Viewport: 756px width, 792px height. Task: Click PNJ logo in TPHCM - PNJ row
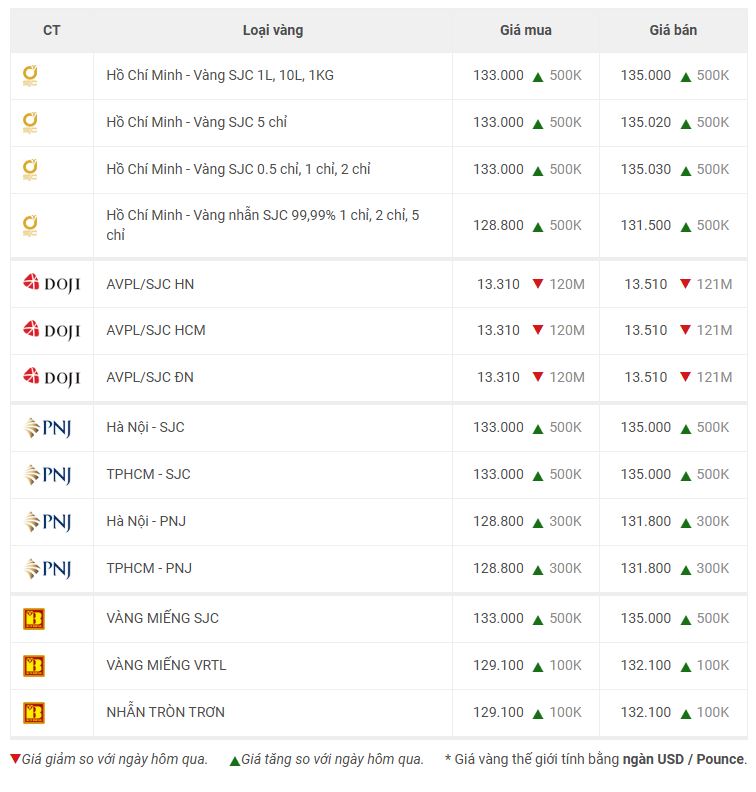pos(48,569)
